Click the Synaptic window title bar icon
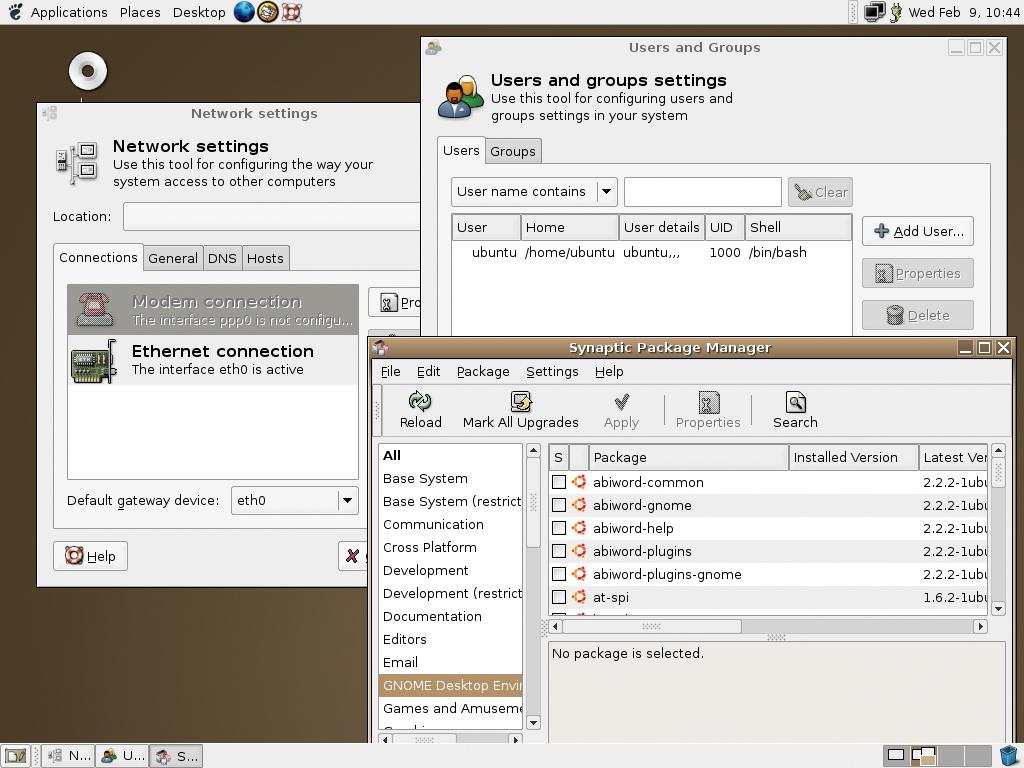The image size is (1024, 768). pyautogui.click(x=380, y=347)
